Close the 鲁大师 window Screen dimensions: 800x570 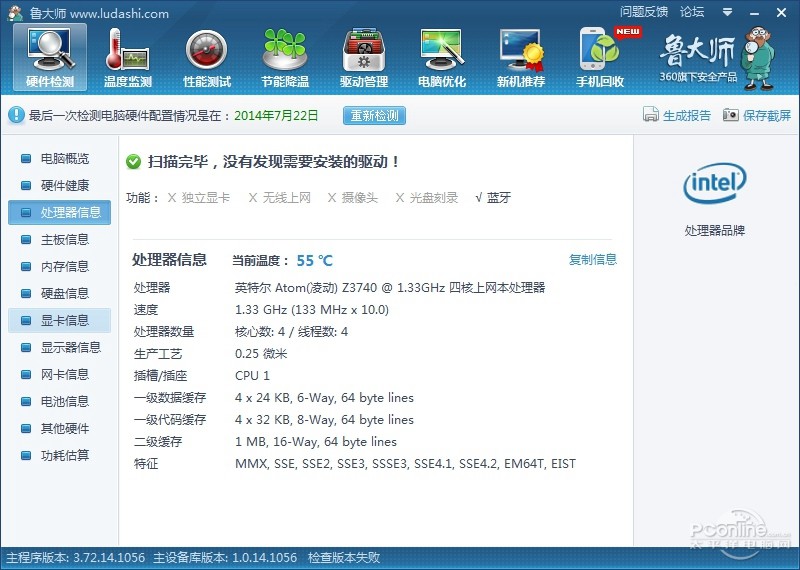click(781, 13)
